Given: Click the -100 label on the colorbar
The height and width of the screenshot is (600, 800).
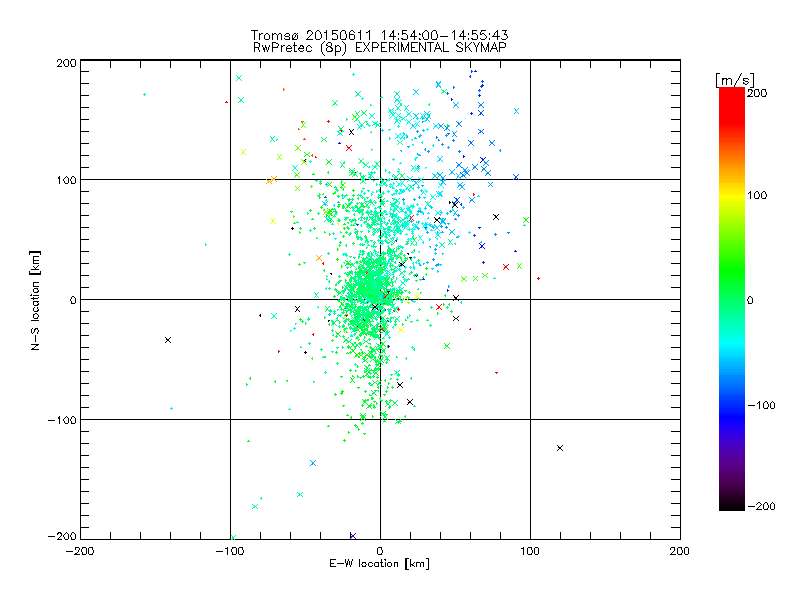Looking at the screenshot, I should (x=761, y=406).
